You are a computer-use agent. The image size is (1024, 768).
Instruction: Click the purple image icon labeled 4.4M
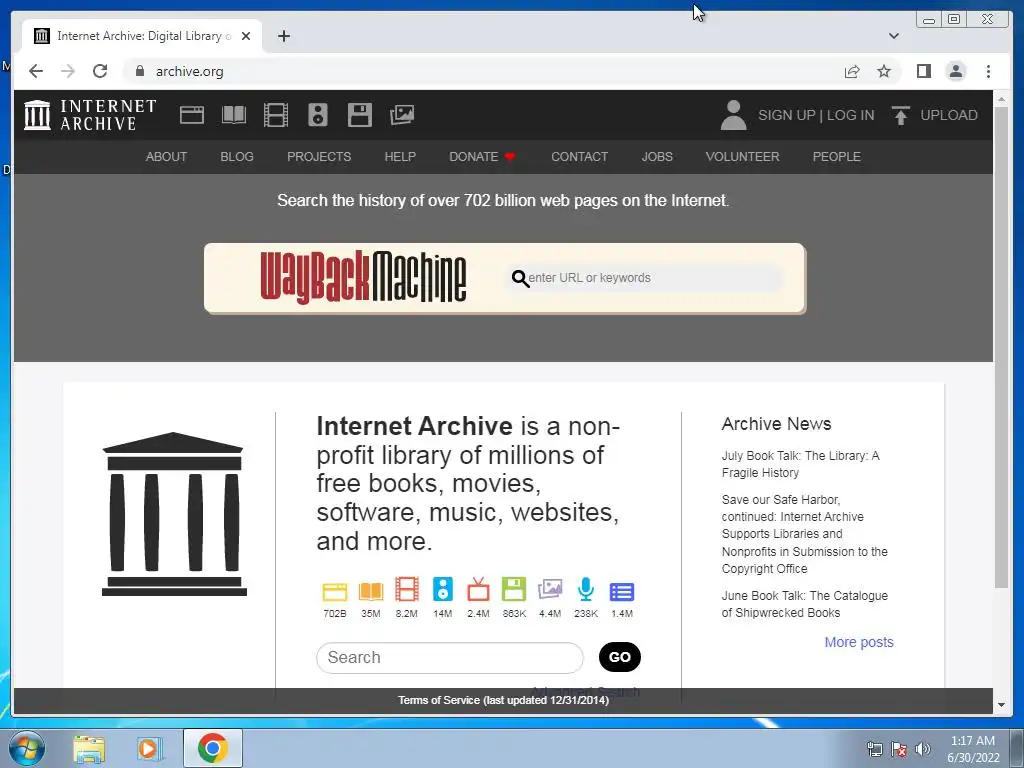[x=550, y=589]
